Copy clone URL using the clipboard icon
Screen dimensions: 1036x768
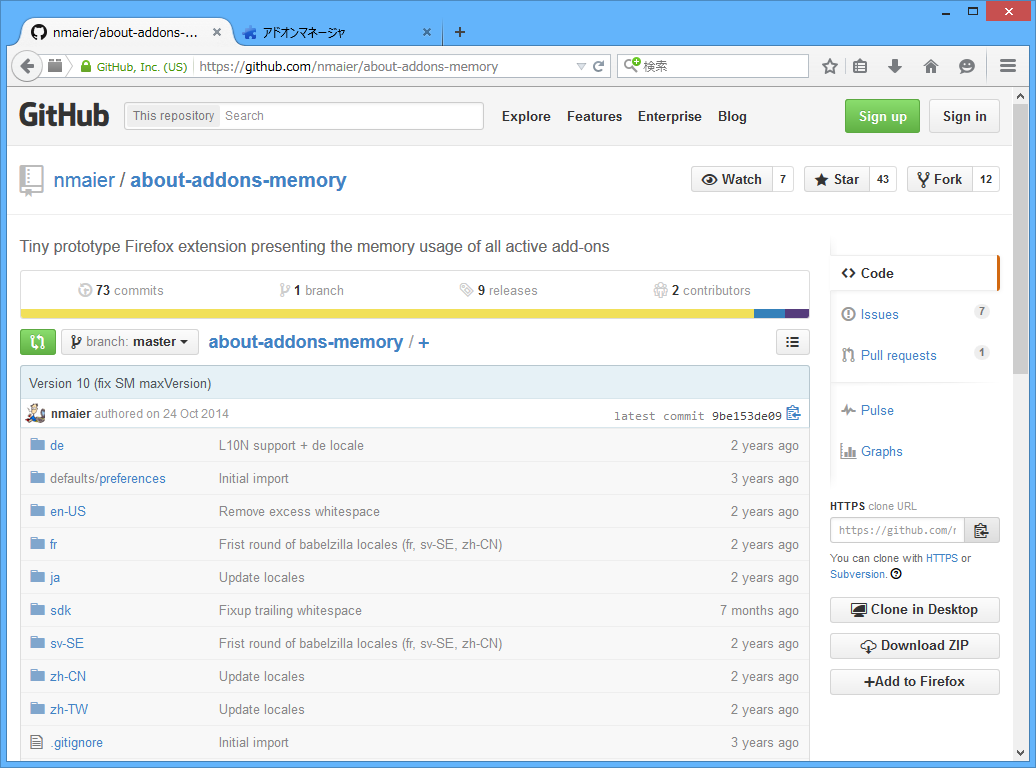[981, 530]
